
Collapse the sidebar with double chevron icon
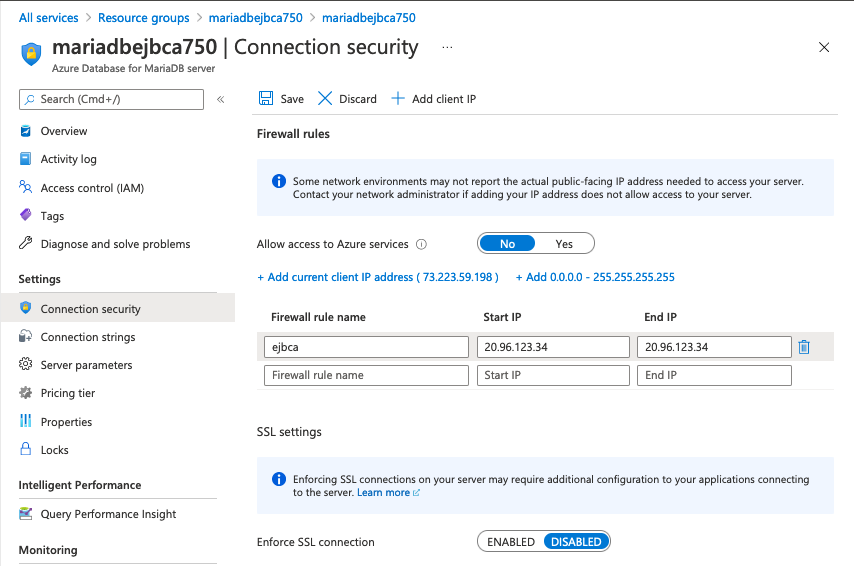coord(221,99)
